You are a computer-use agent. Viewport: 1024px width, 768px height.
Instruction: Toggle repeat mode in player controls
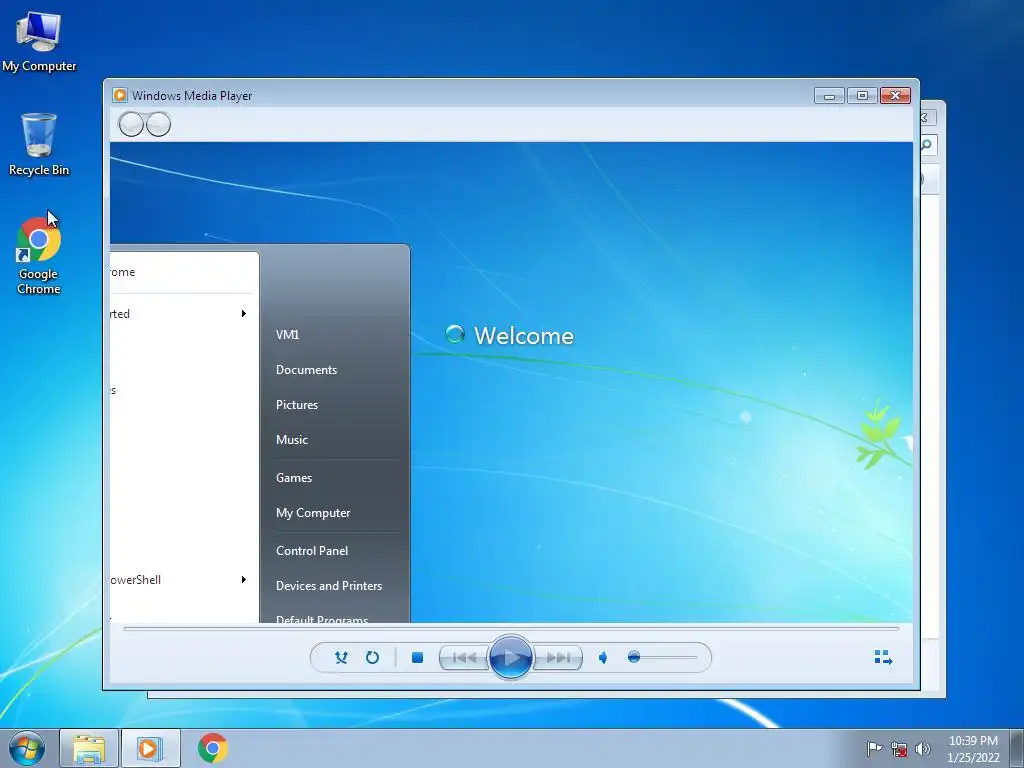click(x=372, y=657)
